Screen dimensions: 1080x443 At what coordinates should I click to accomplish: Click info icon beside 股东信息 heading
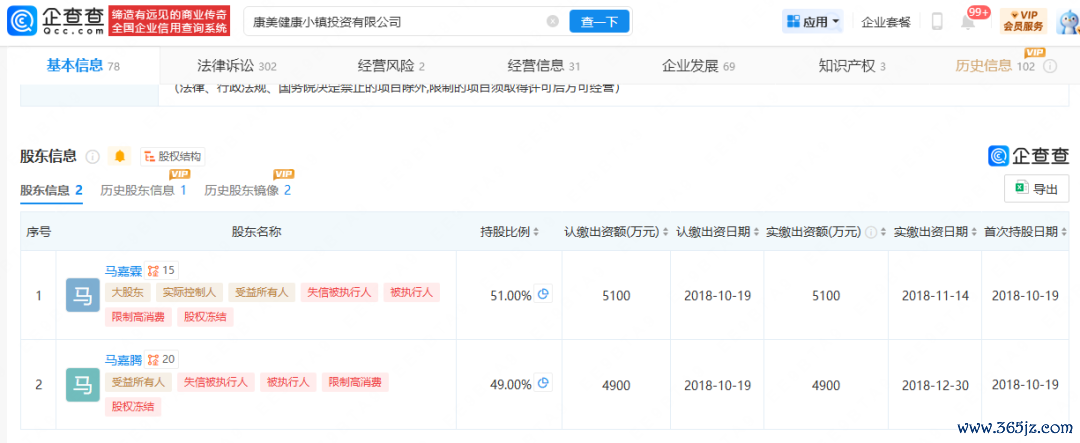click(92, 157)
